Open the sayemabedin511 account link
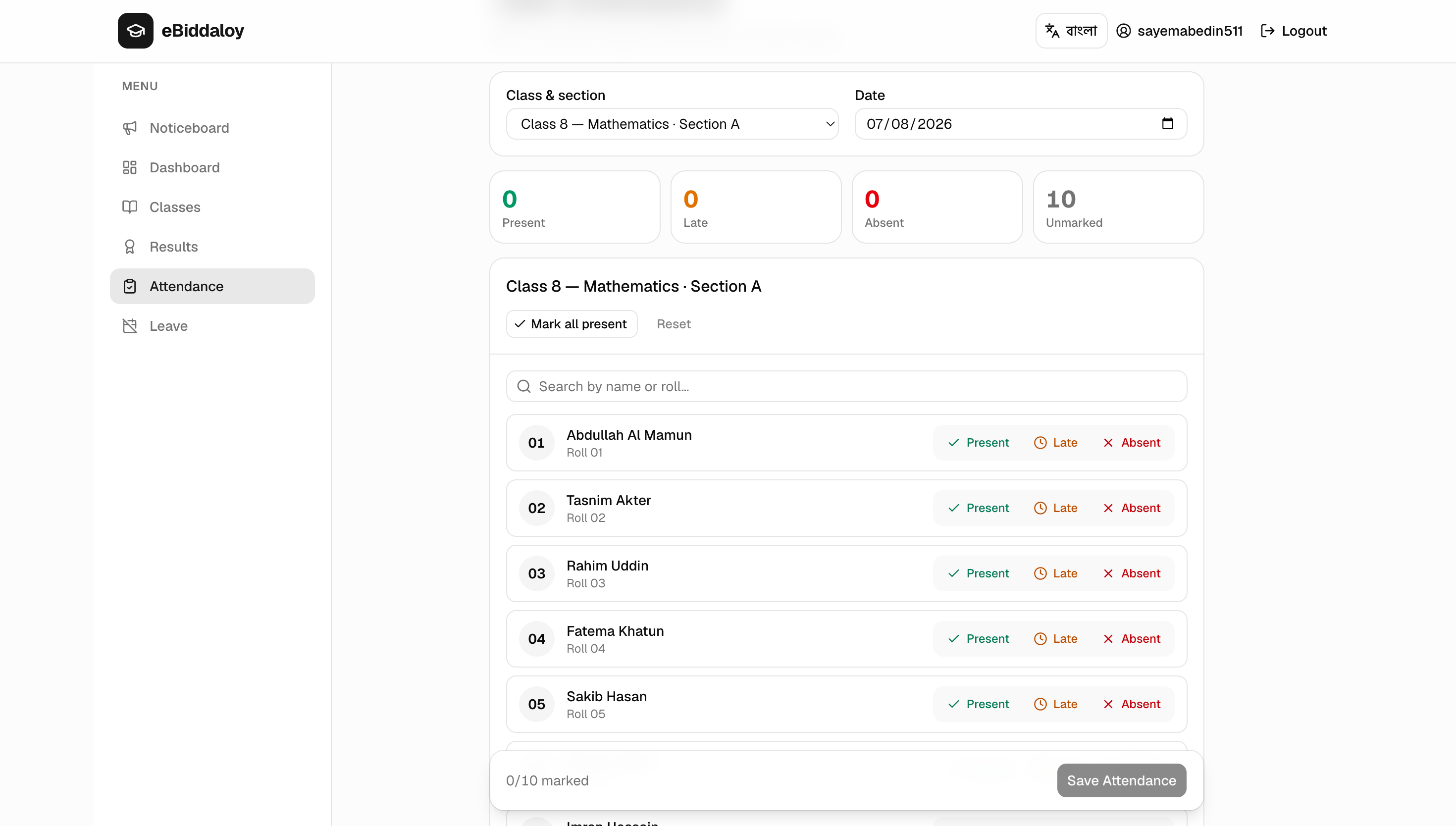The width and height of the screenshot is (1456, 826). pyautogui.click(x=1179, y=31)
